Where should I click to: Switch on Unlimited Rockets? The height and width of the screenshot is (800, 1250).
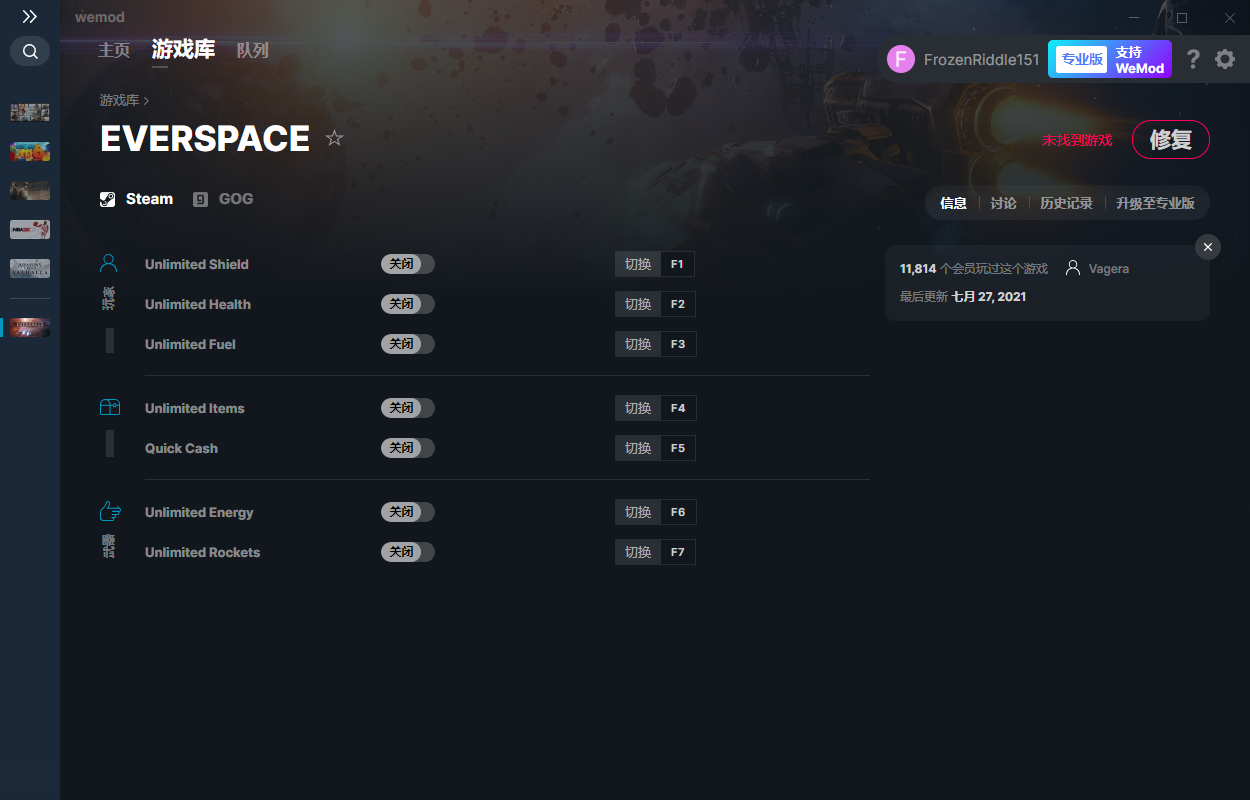coord(408,552)
